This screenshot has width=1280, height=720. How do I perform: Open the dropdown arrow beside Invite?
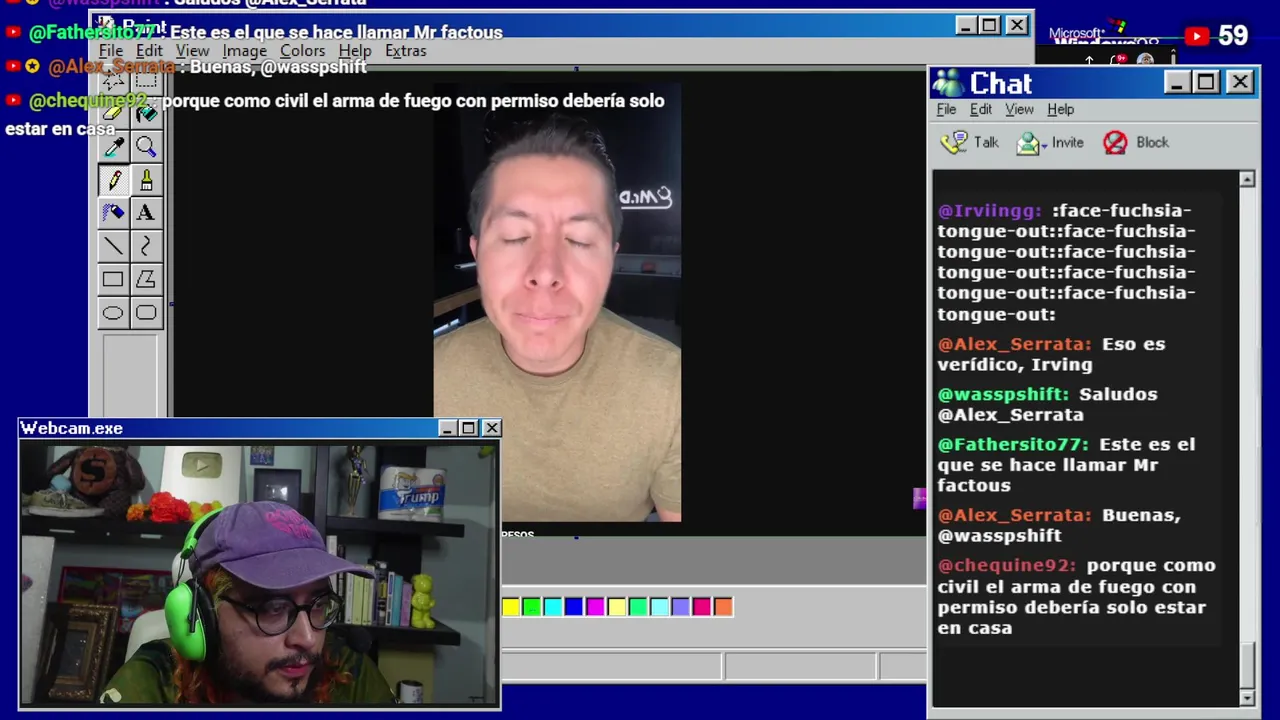1044,145
